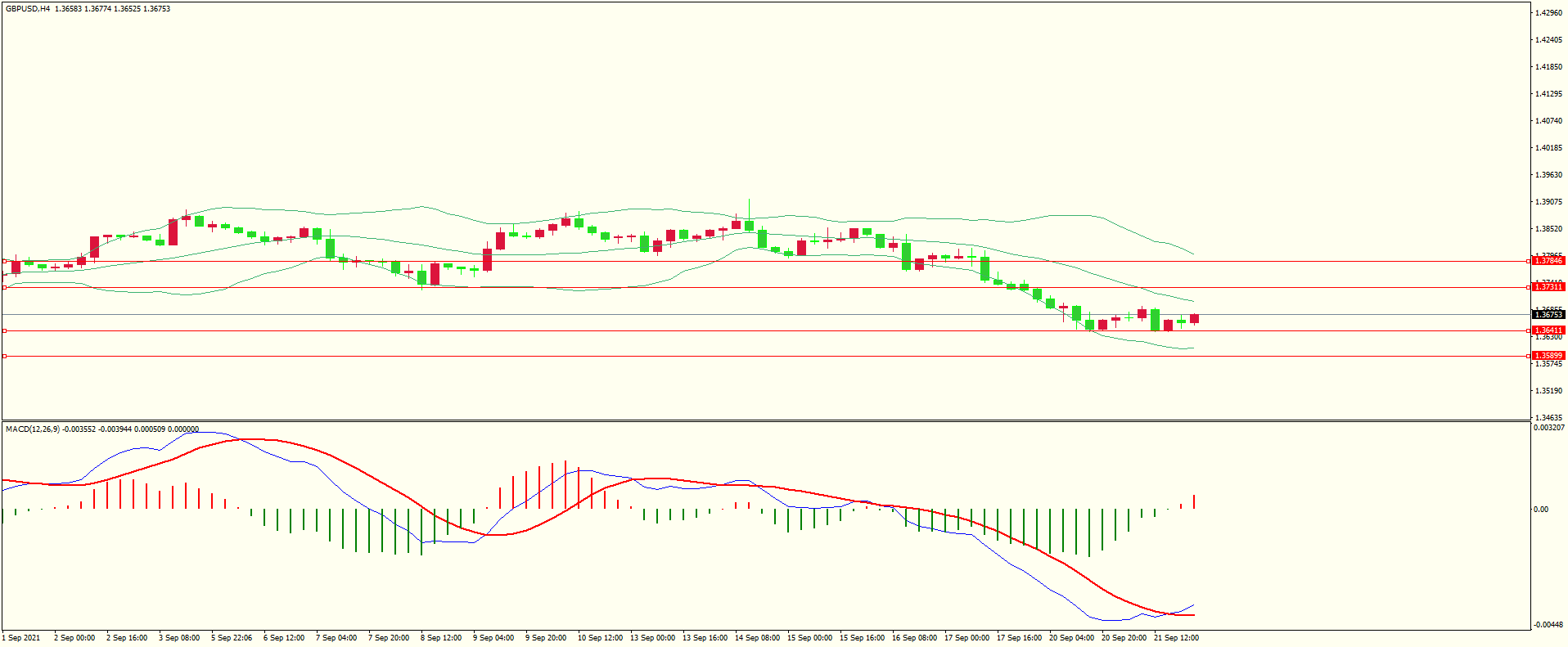Click the horizontal line at 1.37311

pyautogui.click(x=765, y=287)
